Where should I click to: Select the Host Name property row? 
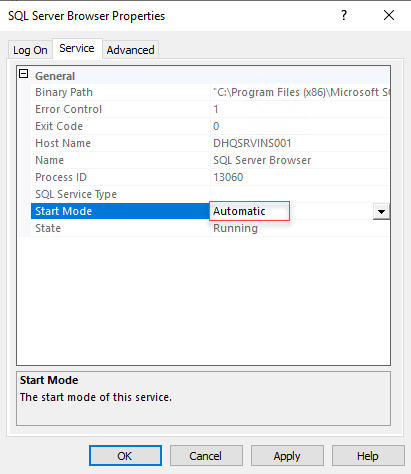210,143
